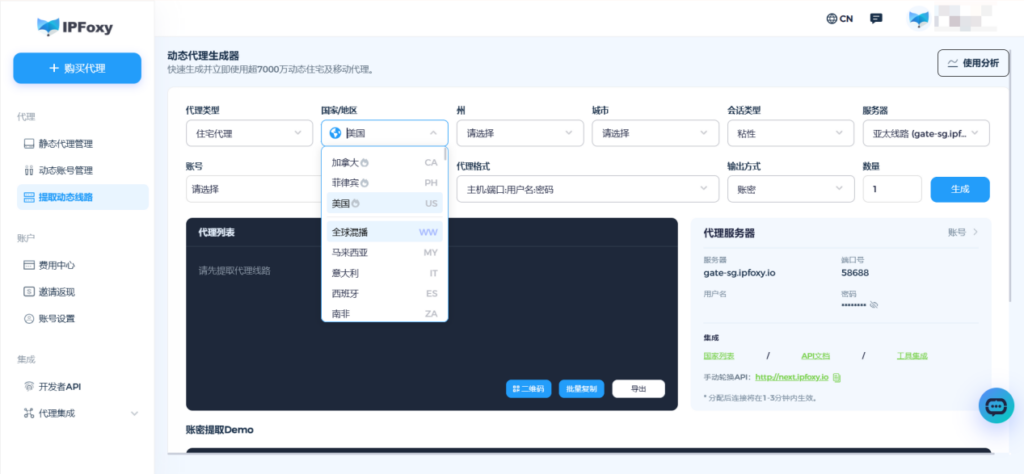Click the IPFoxy logo icon
Viewport: 1024px width, 474px height.
(x=48, y=27)
